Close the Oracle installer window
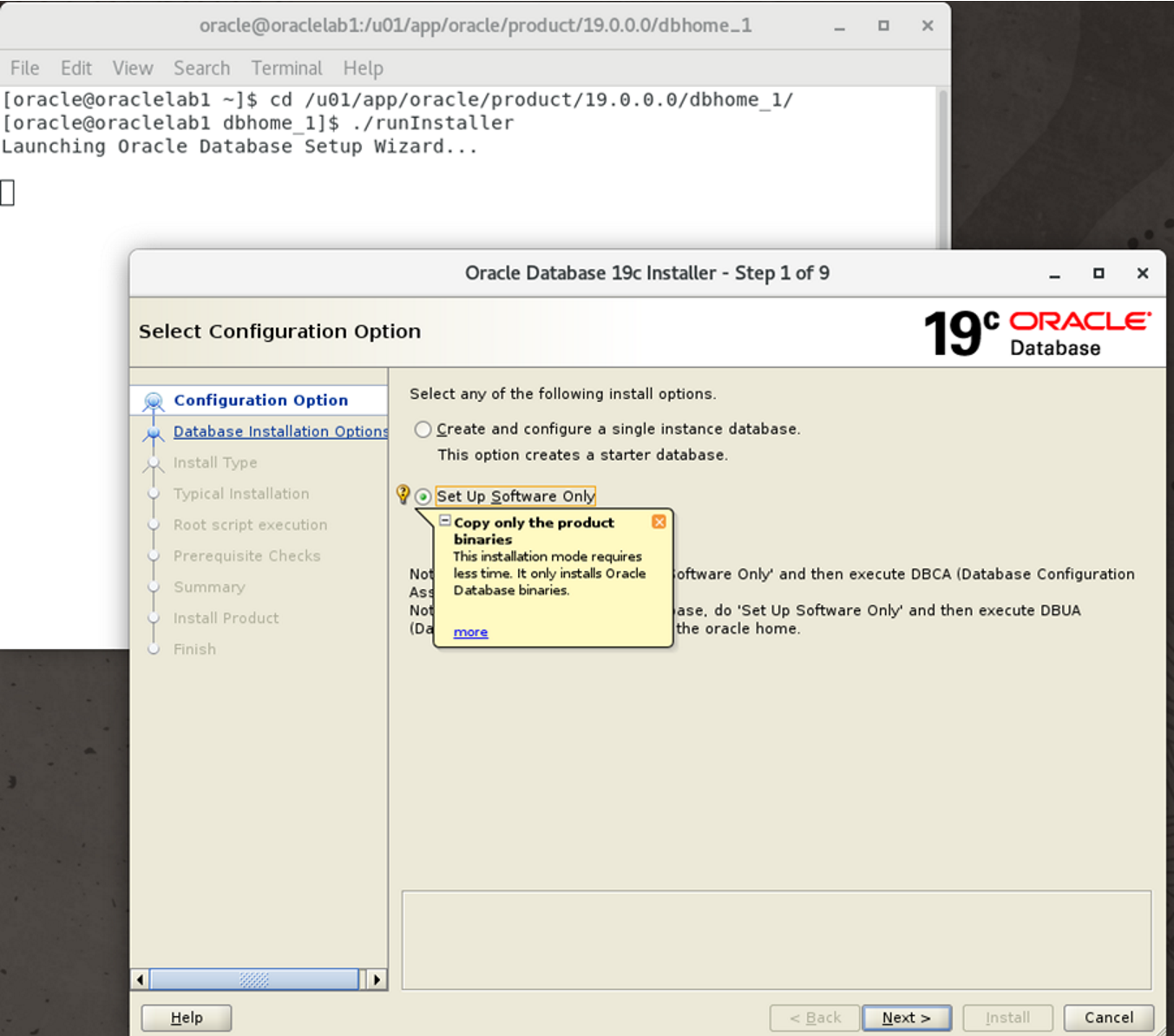This screenshot has height=1036, width=1174. click(1143, 273)
